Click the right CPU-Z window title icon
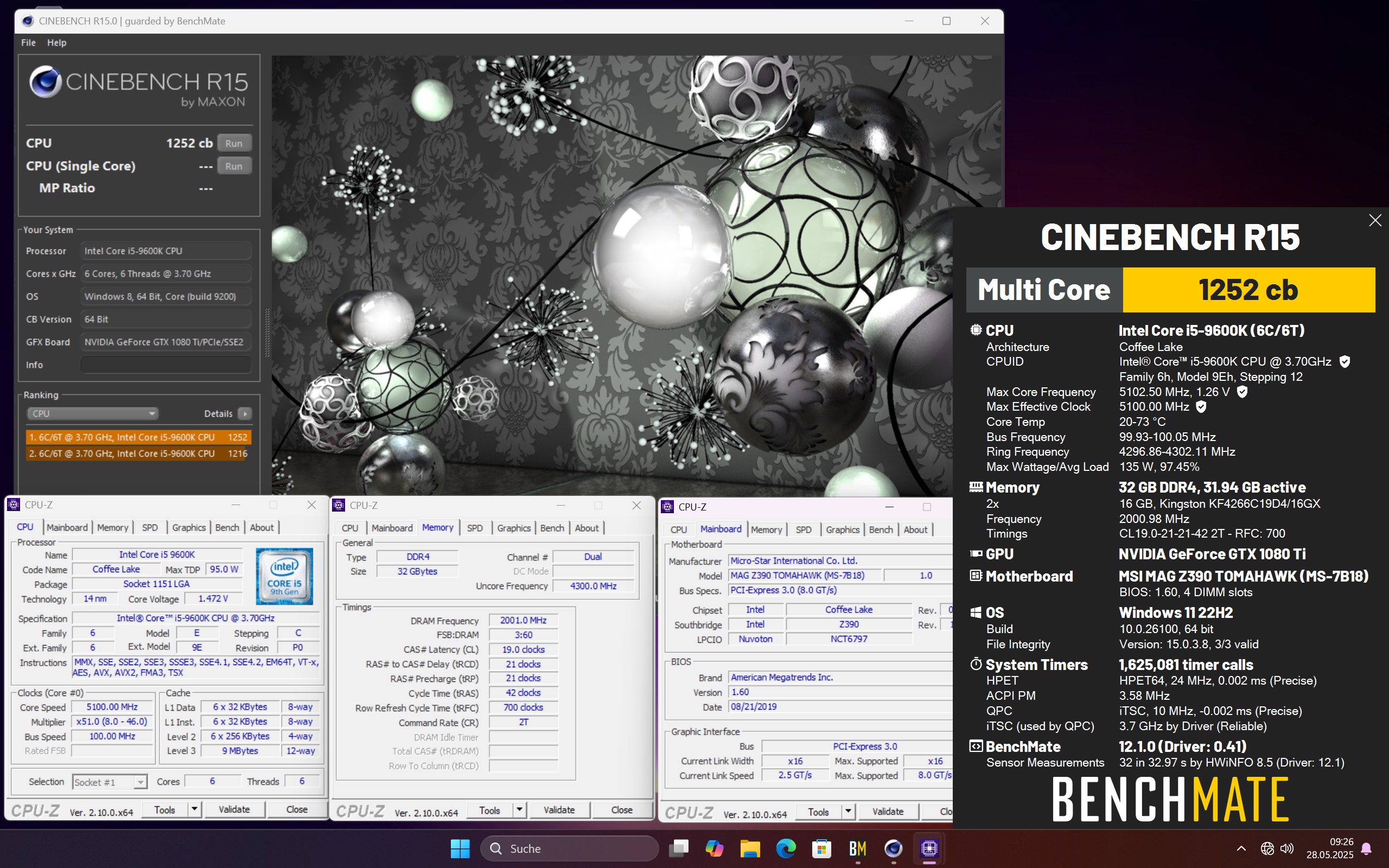This screenshot has height=868, width=1389. [x=667, y=507]
